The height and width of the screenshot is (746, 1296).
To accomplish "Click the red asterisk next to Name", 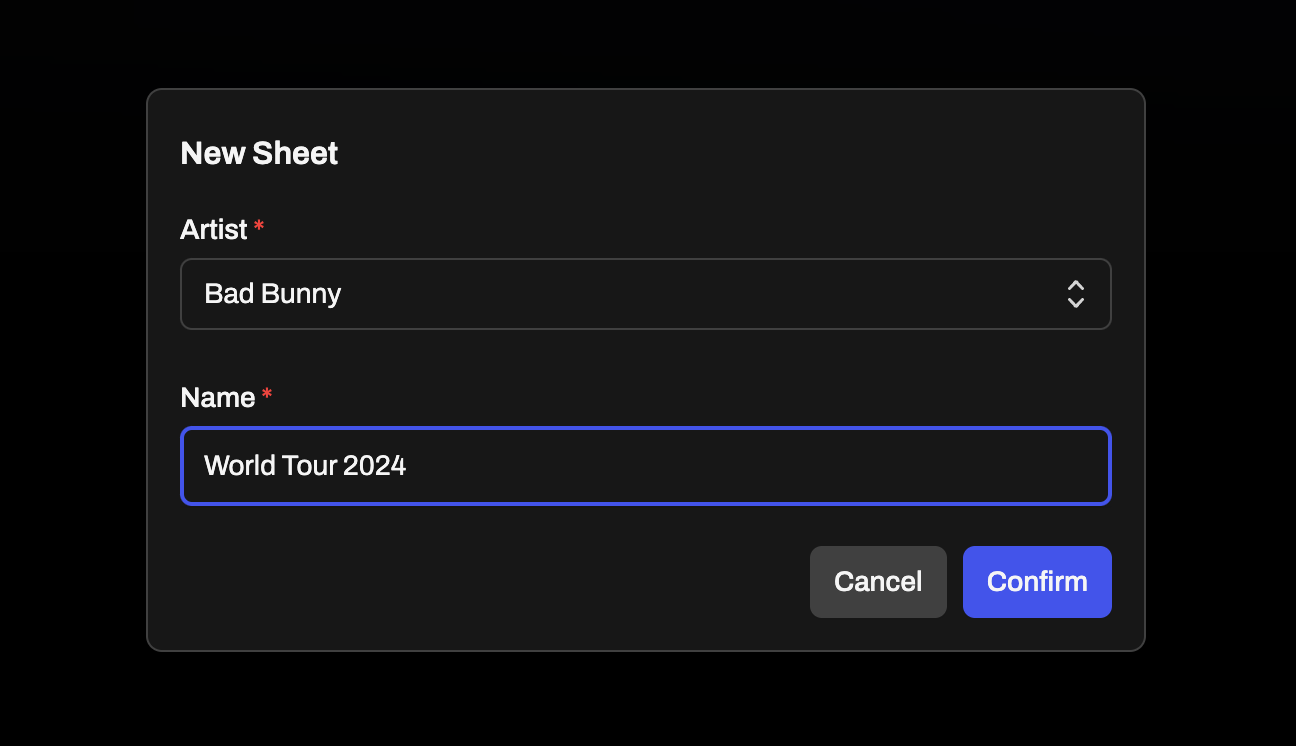I will (266, 395).
